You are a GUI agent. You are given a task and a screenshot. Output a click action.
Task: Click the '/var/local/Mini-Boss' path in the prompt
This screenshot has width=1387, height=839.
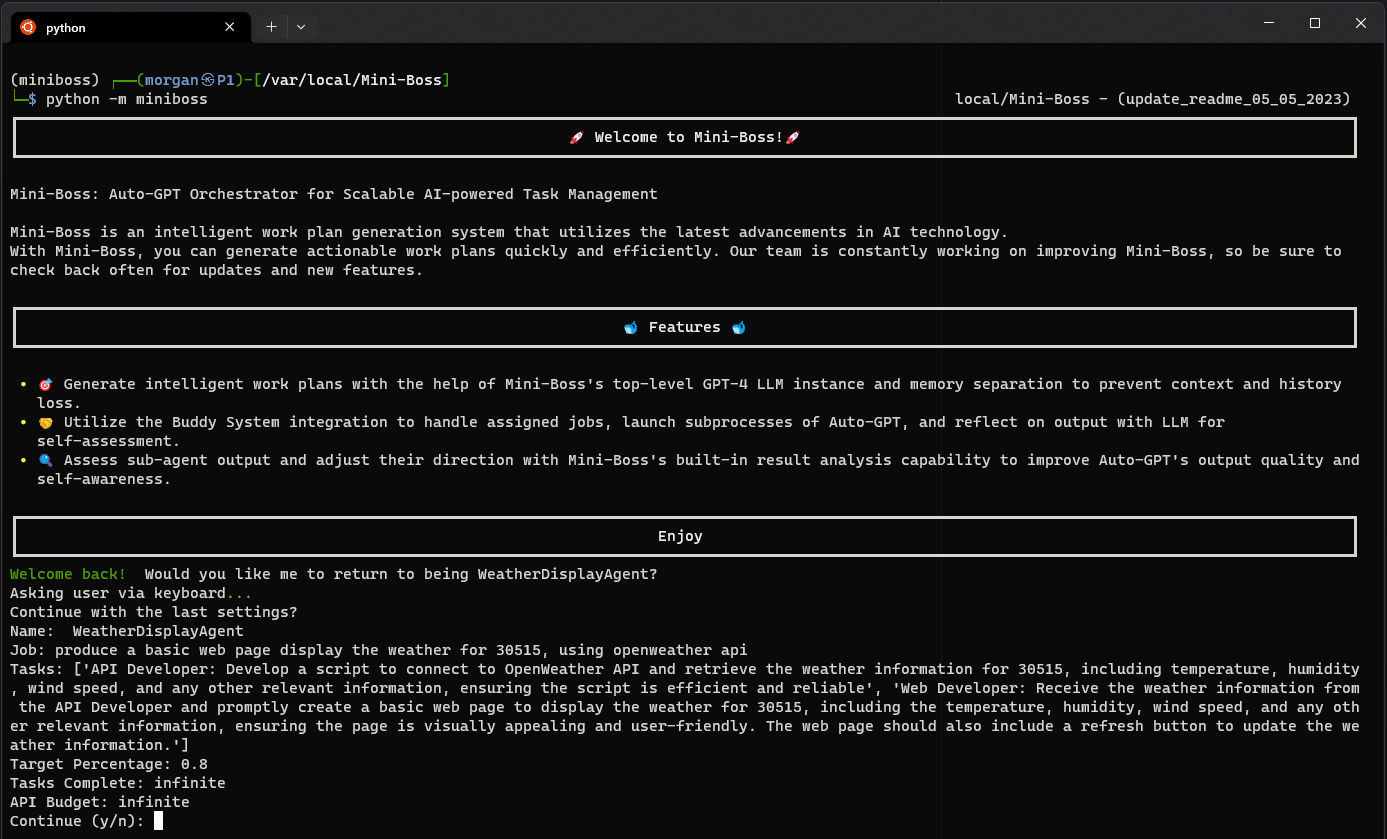[x=352, y=80]
